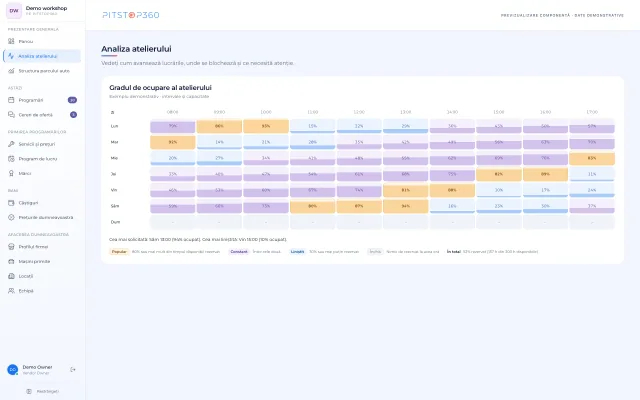Click the Mie row label
This screenshot has width=640, height=400.
(114, 158)
